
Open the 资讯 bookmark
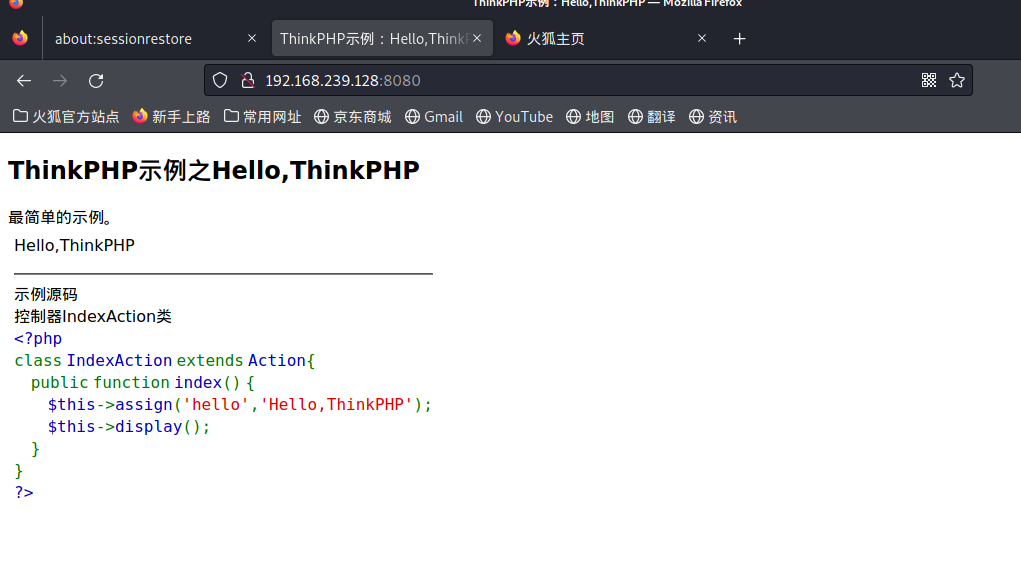(712, 117)
